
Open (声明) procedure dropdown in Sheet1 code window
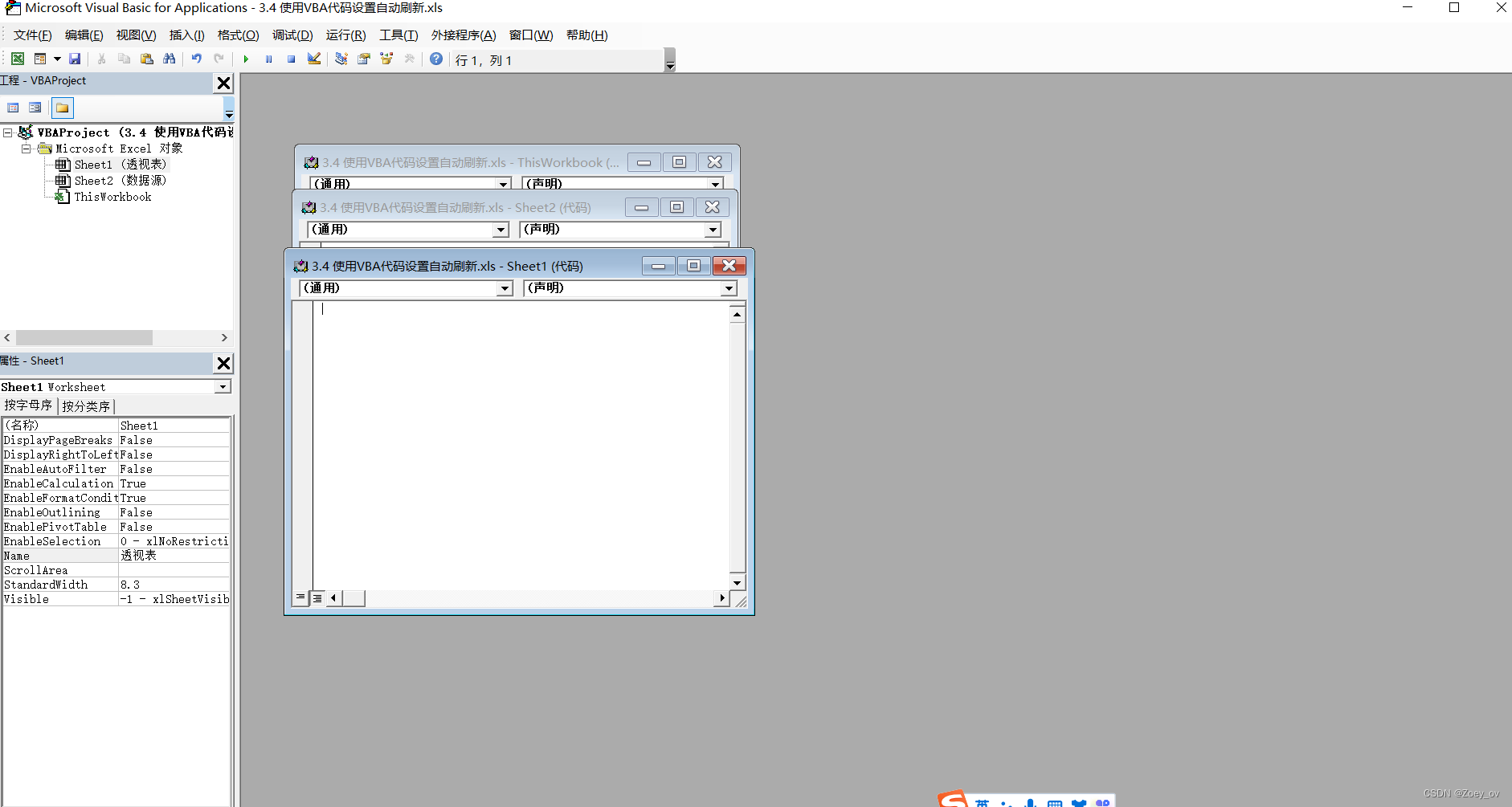[x=729, y=288]
